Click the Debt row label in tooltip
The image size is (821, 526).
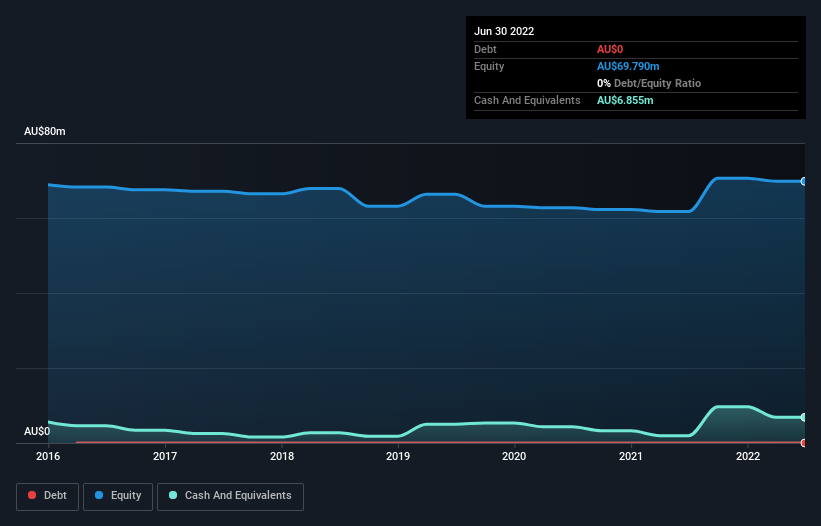click(485, 49)
